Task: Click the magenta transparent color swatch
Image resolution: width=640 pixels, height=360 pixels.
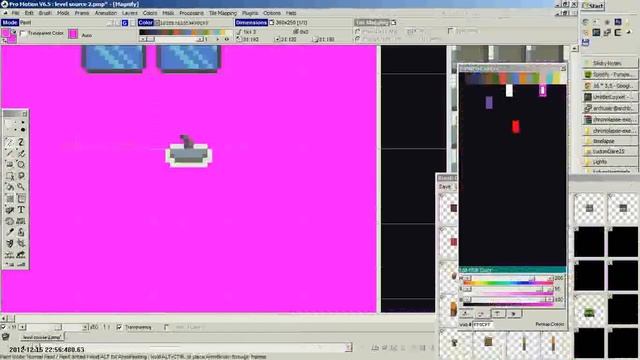Action: [x=73, y=34]
